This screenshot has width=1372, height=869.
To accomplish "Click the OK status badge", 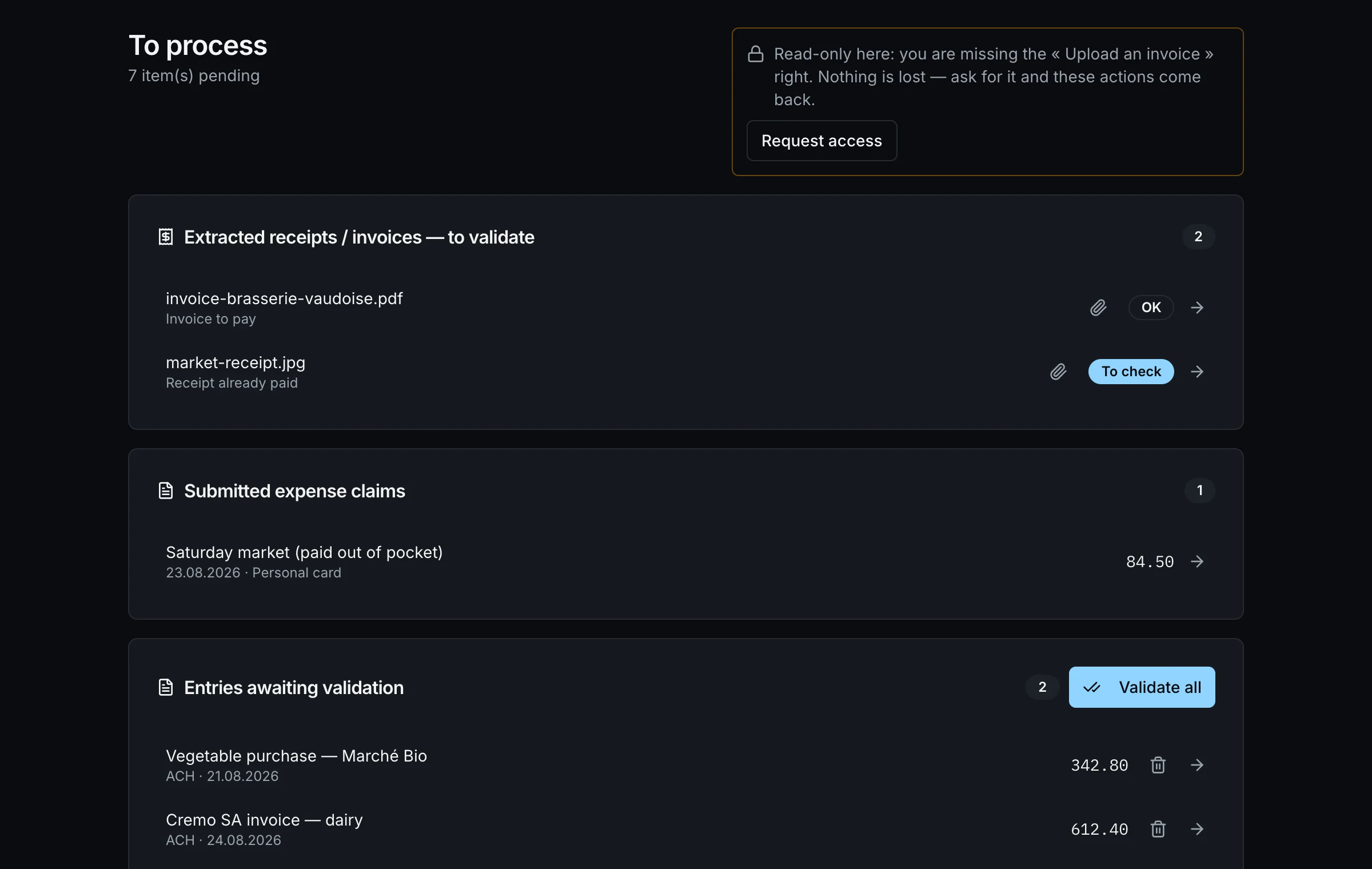I will [1151, 308].
